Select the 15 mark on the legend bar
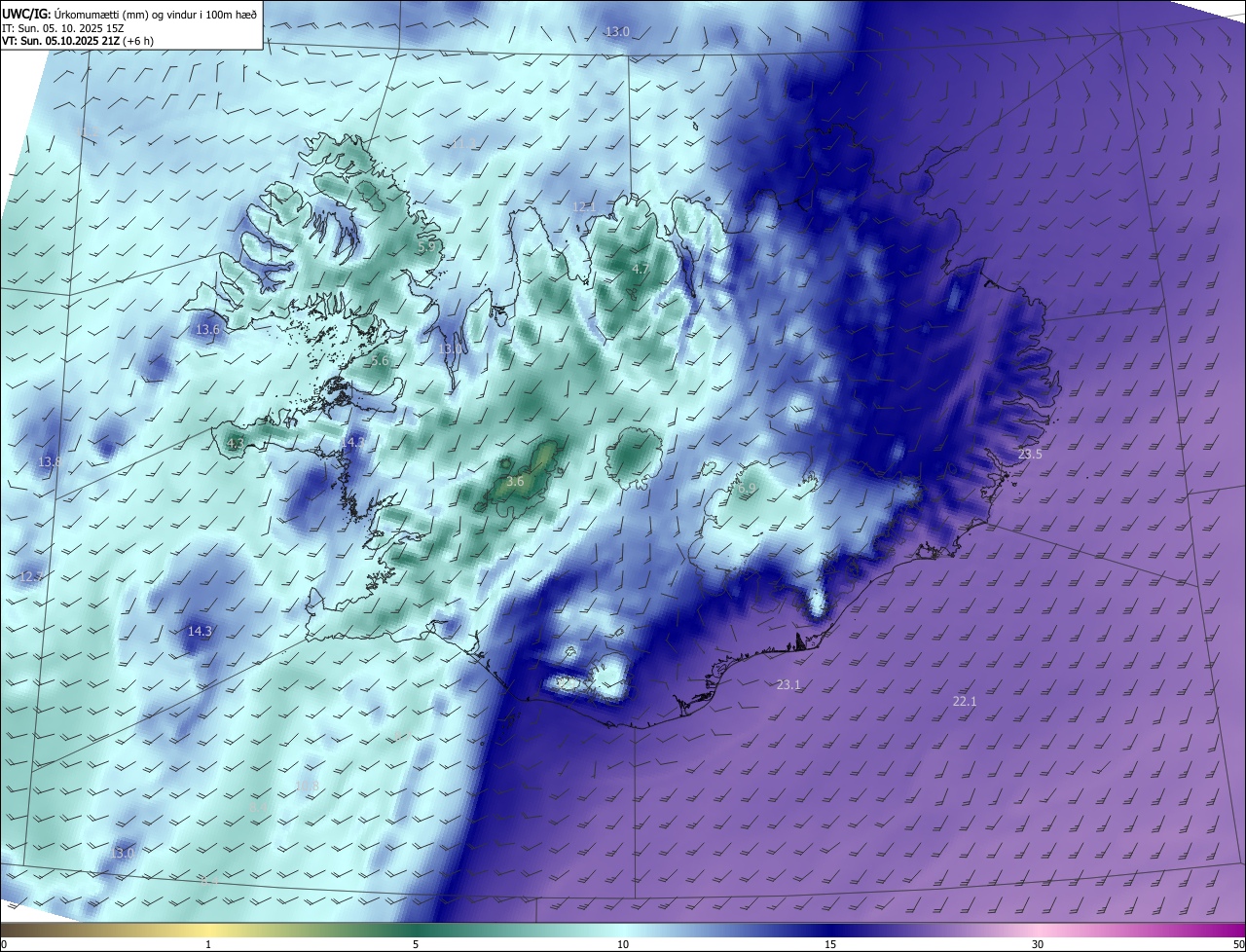Image resolution: width=1246 pixels, height=952 pixels. click(x=830, y=943)
